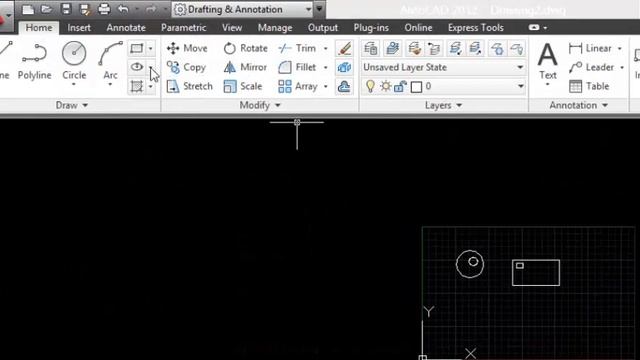Activate the Array tool

298,86
